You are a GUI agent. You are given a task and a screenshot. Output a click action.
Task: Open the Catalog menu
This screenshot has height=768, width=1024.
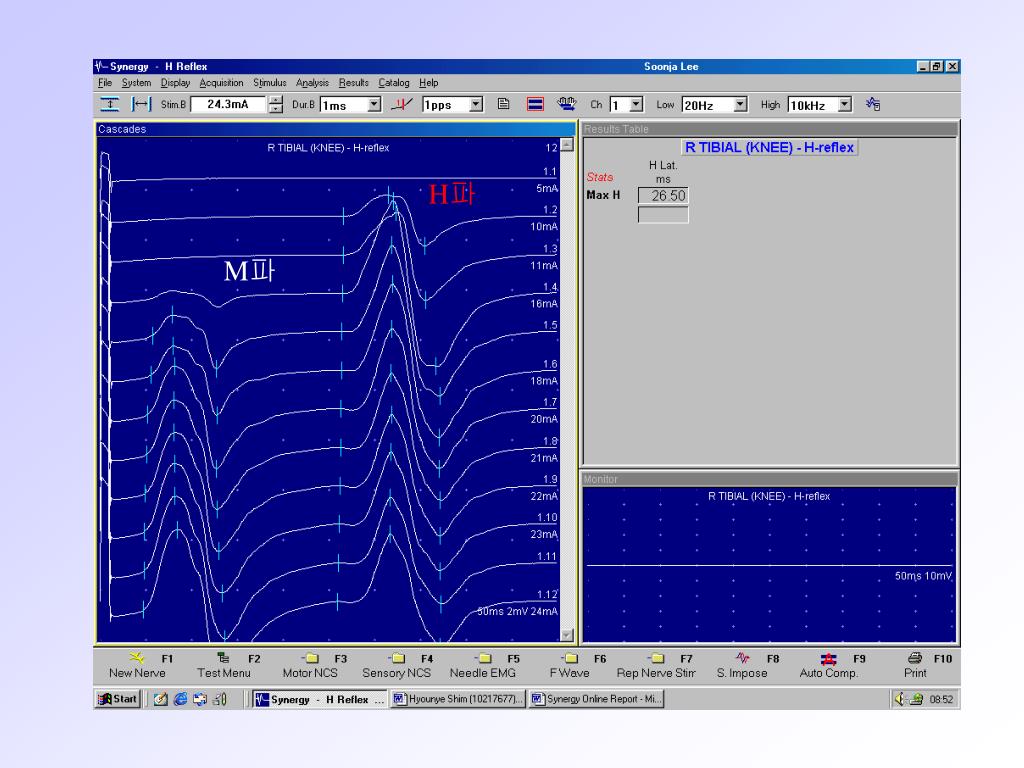click(x=394, y=83)
